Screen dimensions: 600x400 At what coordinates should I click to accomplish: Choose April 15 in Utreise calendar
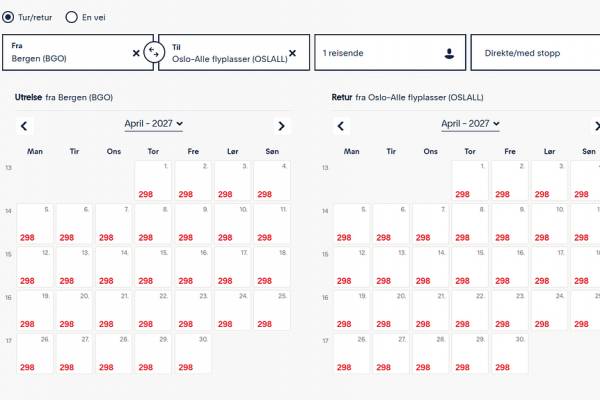(x=153, y=267)
